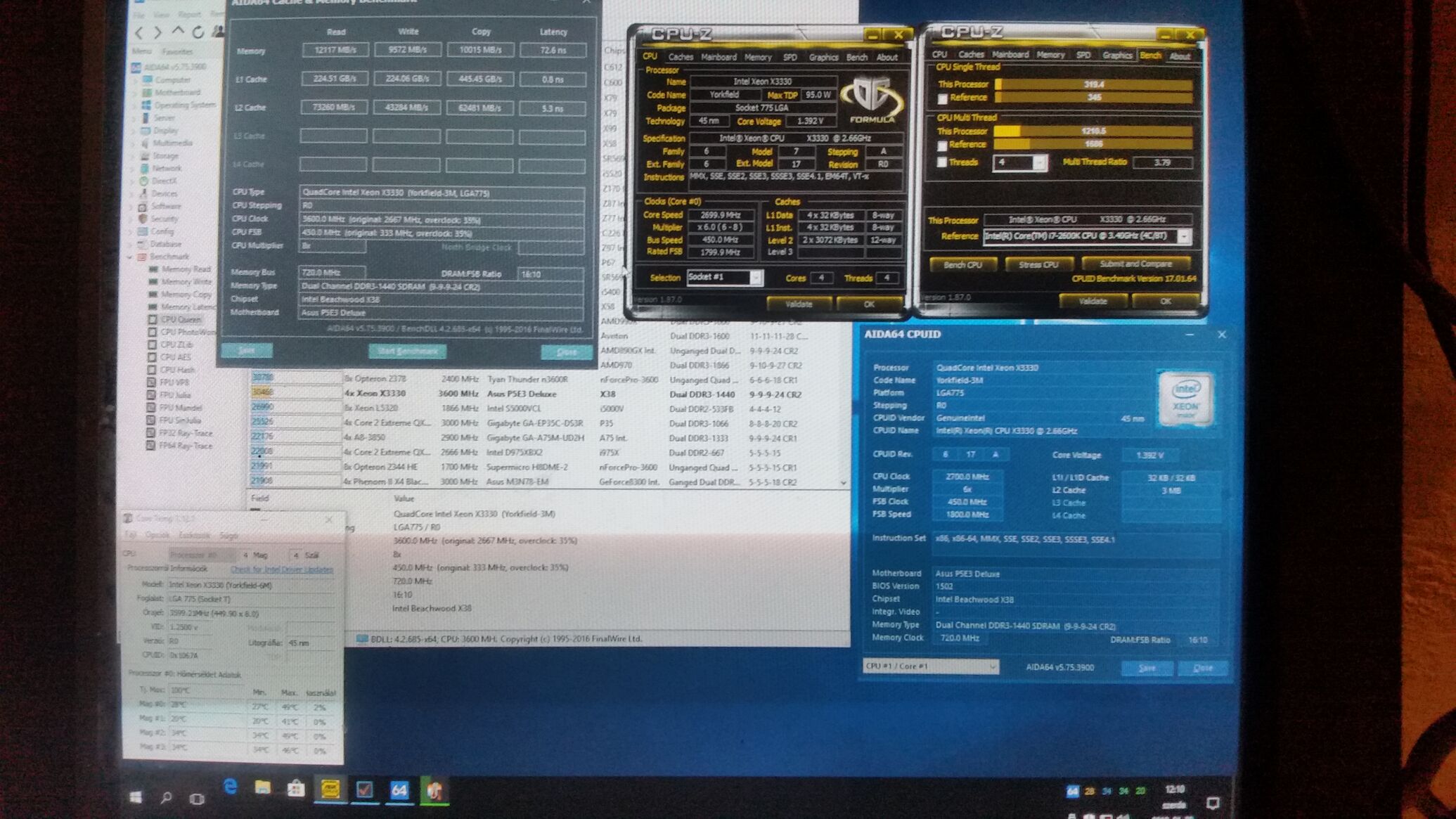Viewport: 1456px width, 819px height.
Task: Open Socket #1 selection dropdown in CPU-Z
Action: [725, 277]
